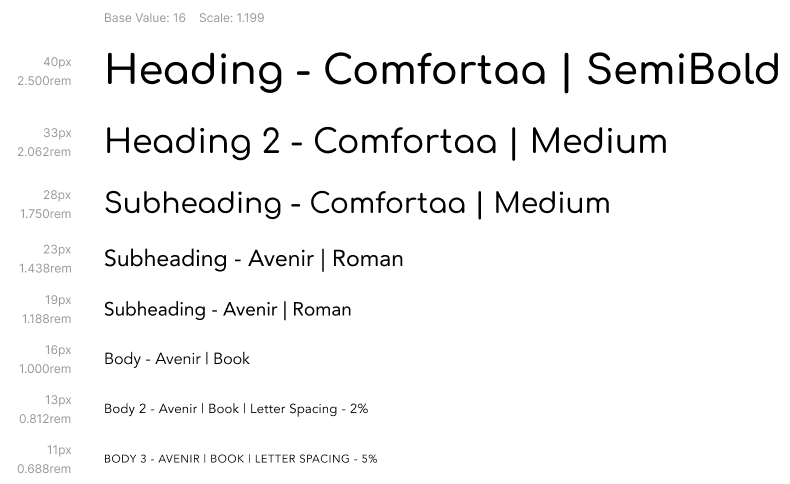The width and height of the screenshot is (790, 484).
Task: Click the 2.062rem size label
Action: 44,152
